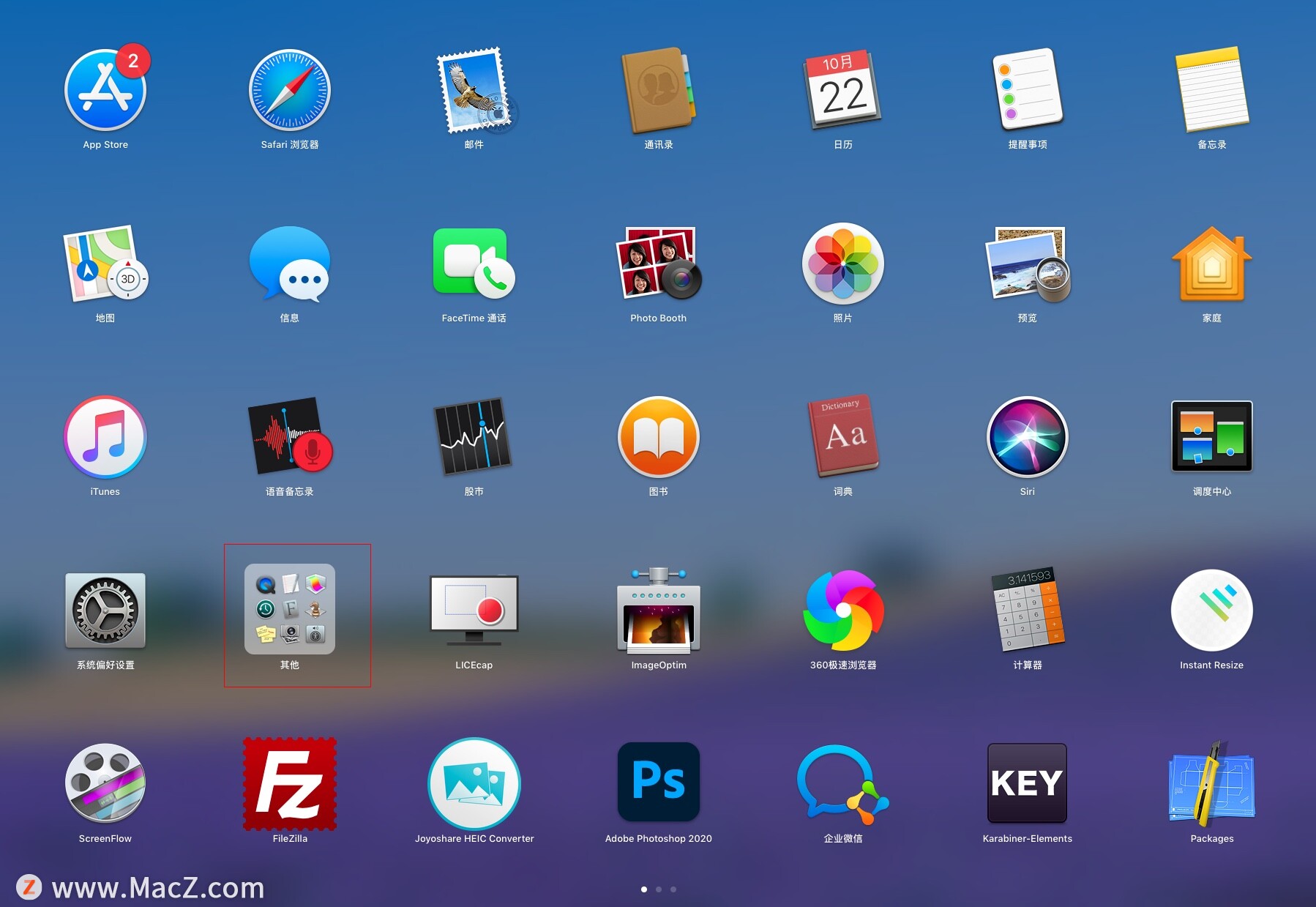The width and height of the screenshot is (1316, 907).
Task: Launch Instant Resize
Action: (x=1212, y=611)
